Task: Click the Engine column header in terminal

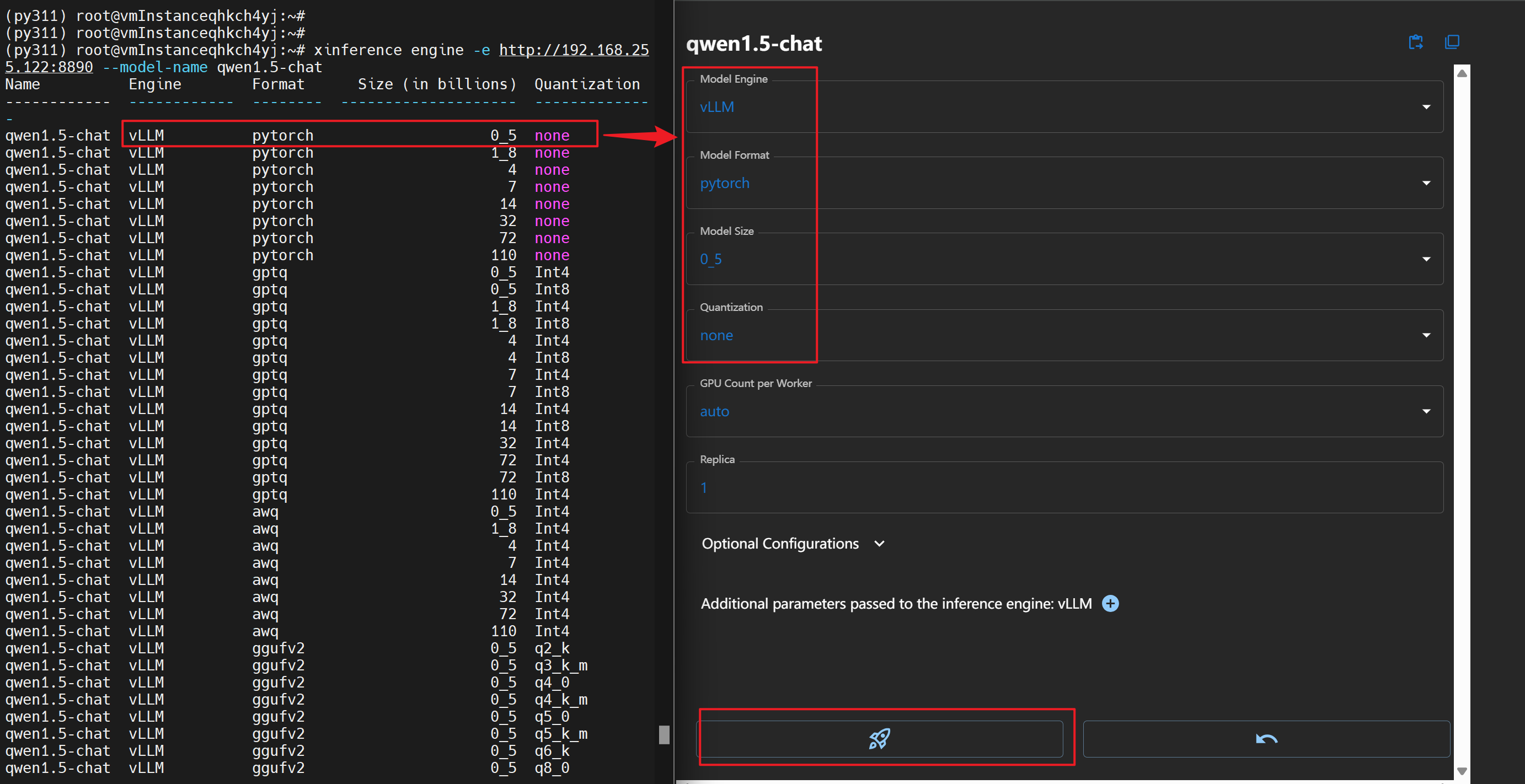Action: tap(154, 84)
